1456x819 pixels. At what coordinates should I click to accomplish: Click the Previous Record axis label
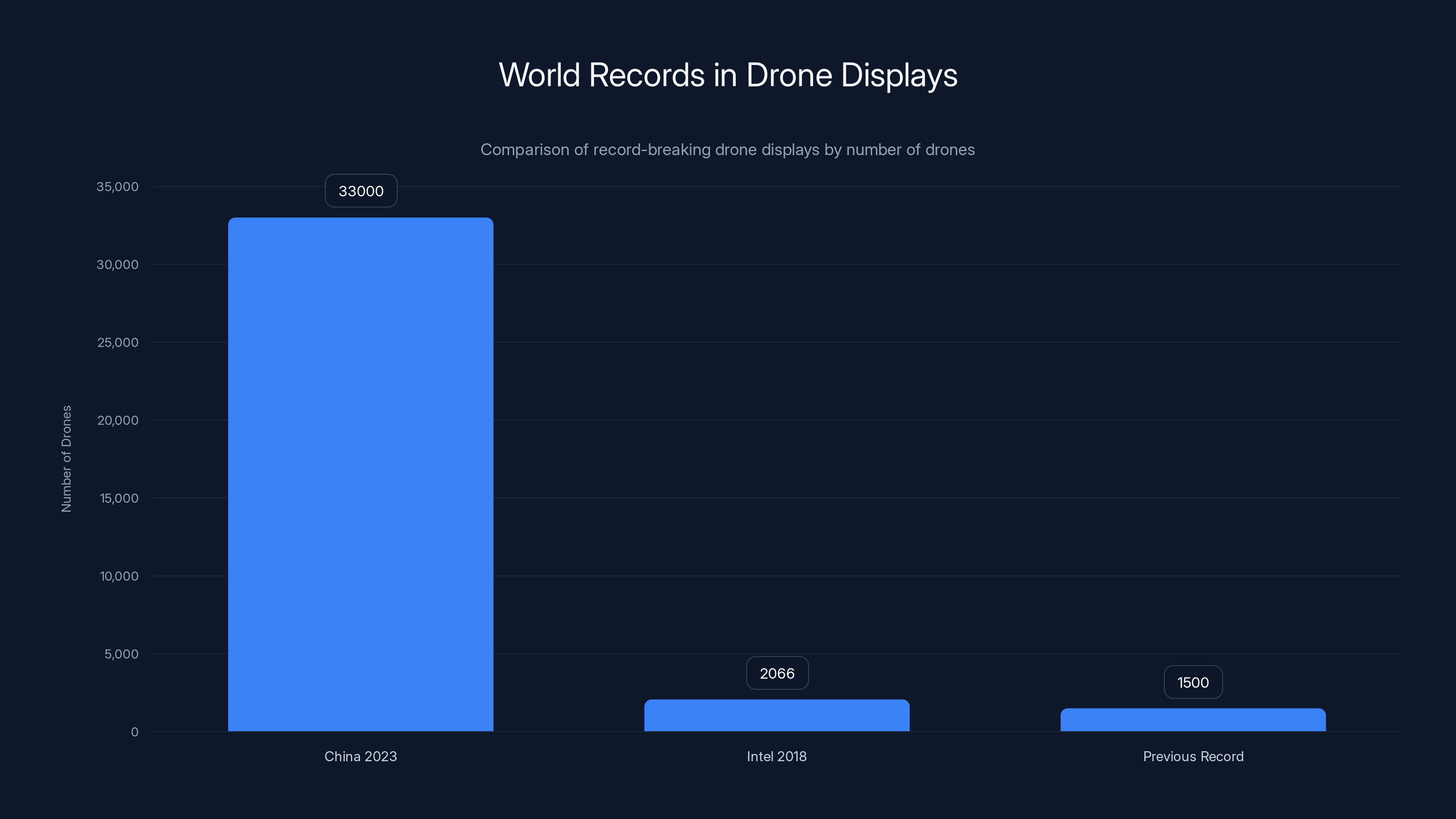(1193, 756)
